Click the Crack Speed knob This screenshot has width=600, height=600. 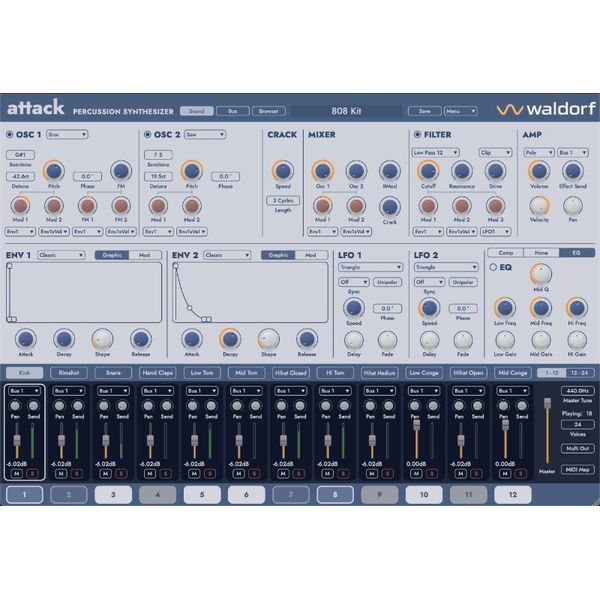point(283,171)
